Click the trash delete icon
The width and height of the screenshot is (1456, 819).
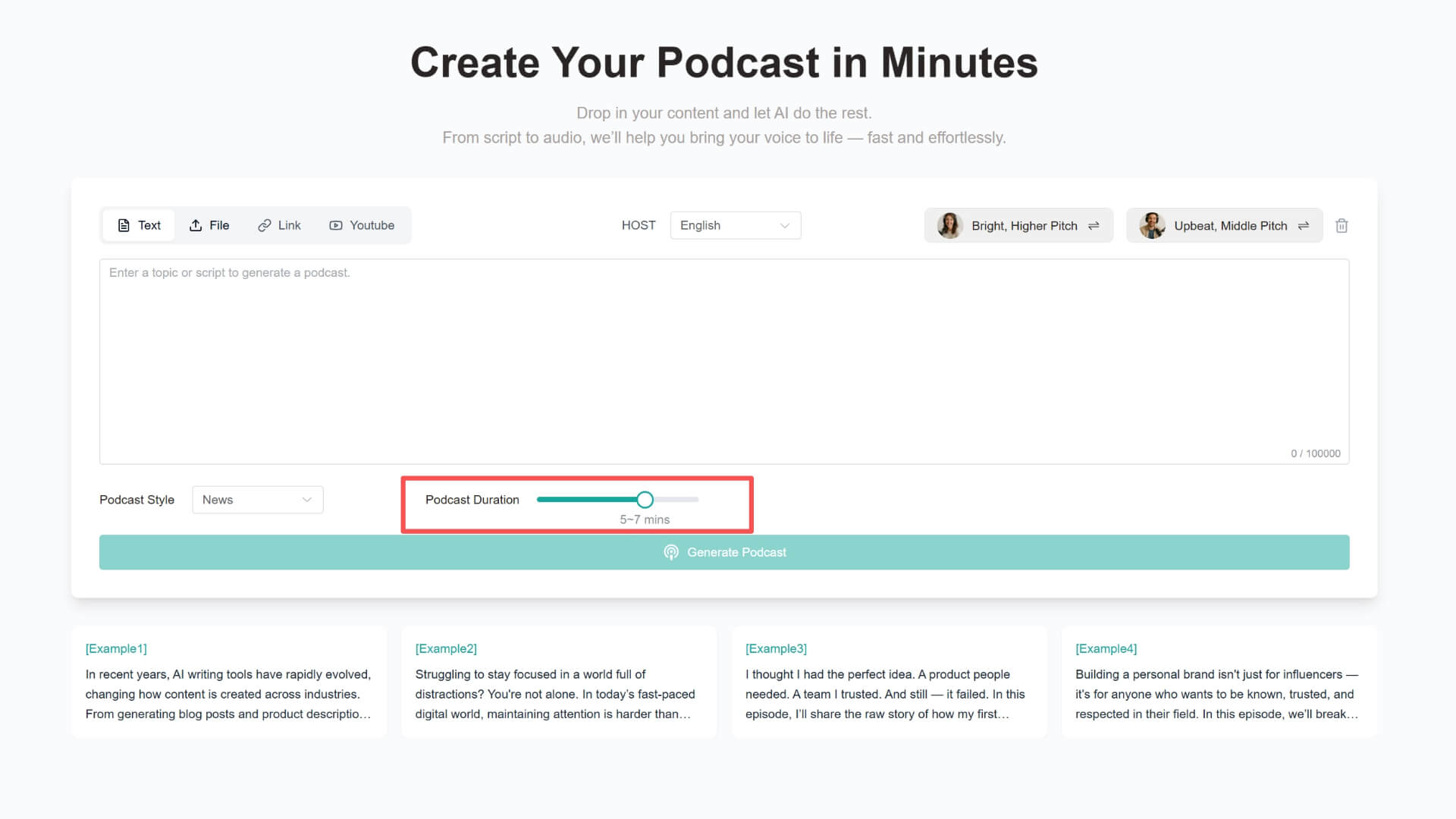[x=1341, y=225]
